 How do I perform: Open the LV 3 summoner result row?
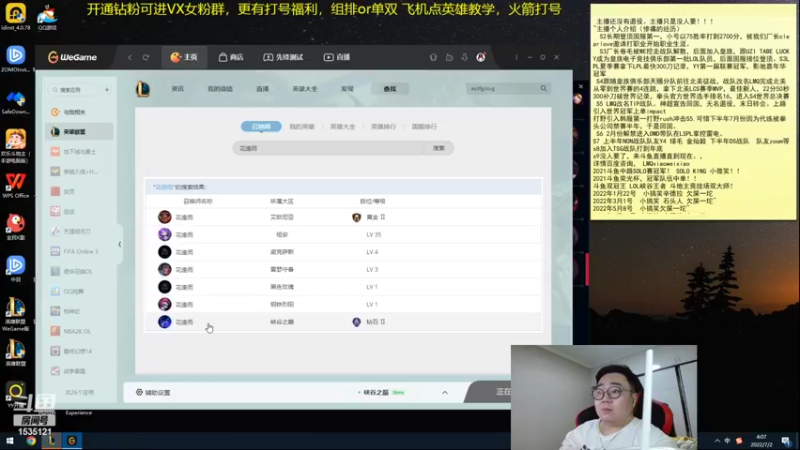[343, 269]
